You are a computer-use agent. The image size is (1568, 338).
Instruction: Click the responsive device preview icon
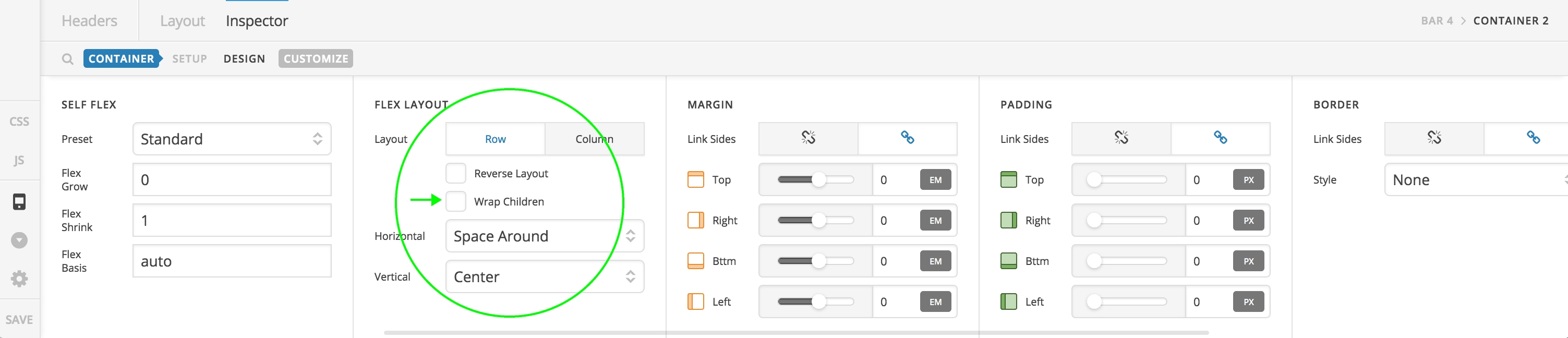click(x=19, y=201)
